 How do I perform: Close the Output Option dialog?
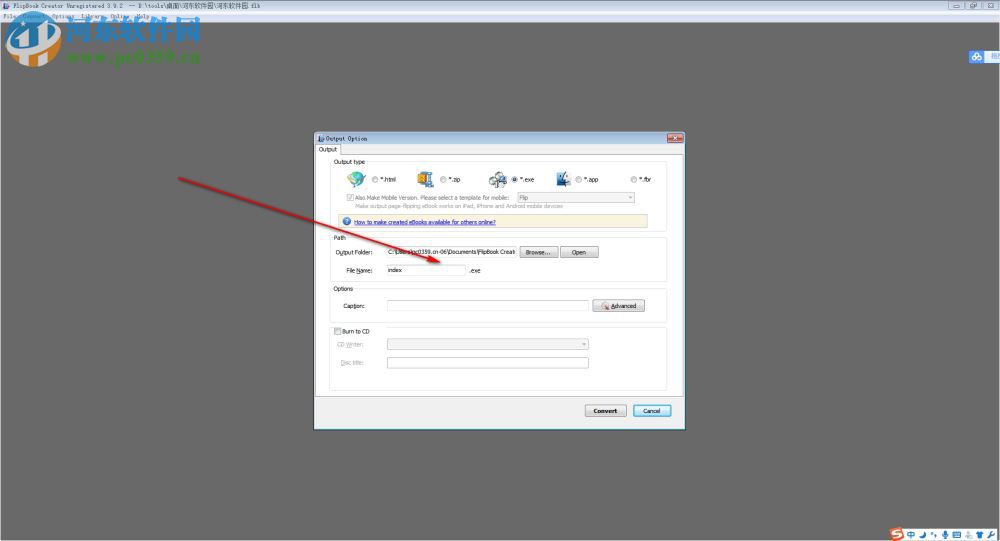(x=675, y=138)
